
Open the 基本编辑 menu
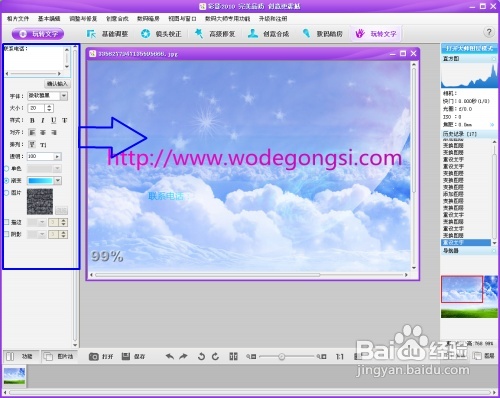click(49, 19)
